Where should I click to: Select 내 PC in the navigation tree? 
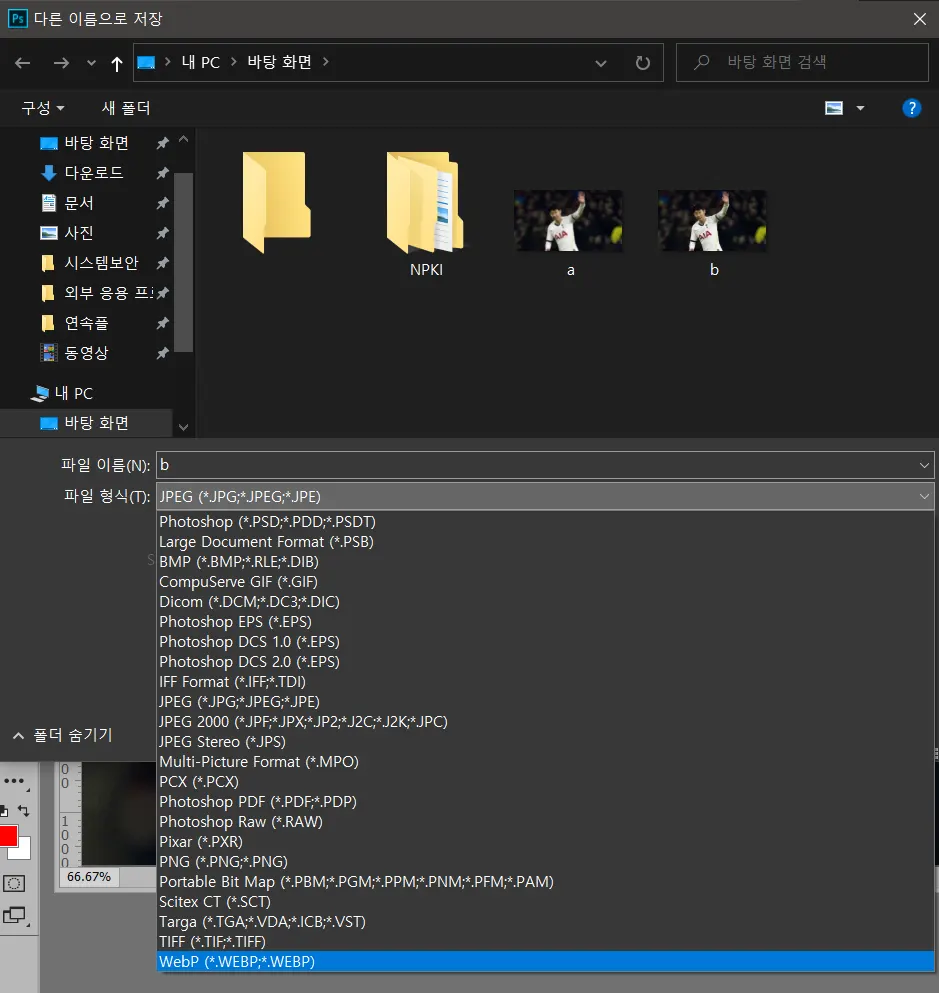[73, 393]
